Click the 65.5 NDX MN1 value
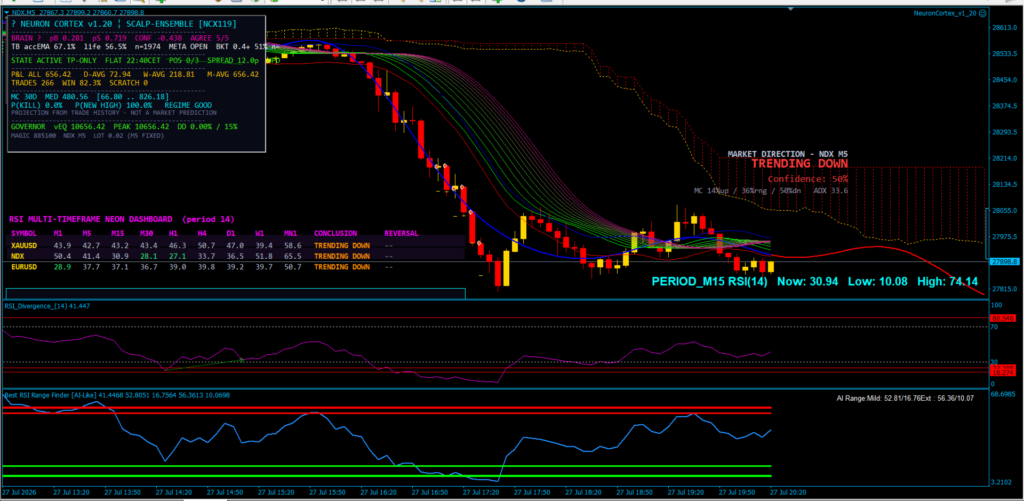 click(293, 256)
